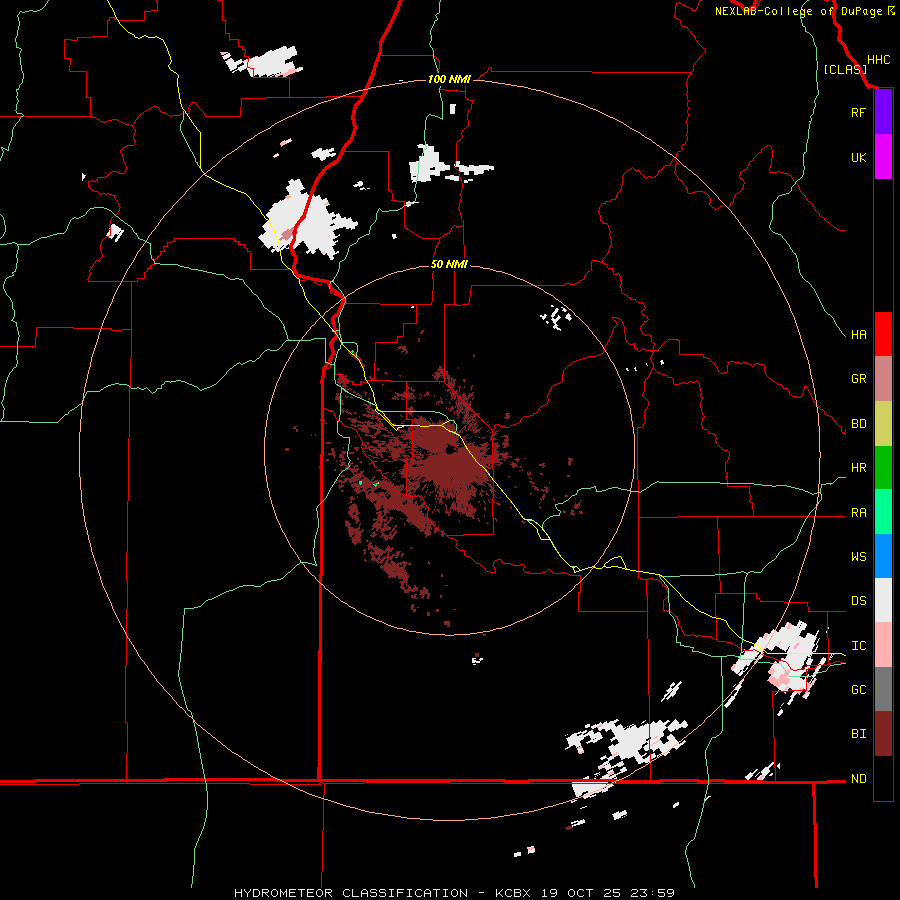Screen dimensions: 900x900
Task: Click the "NEXLAB-College of DuPage" credit text
Action: point(798,11)
